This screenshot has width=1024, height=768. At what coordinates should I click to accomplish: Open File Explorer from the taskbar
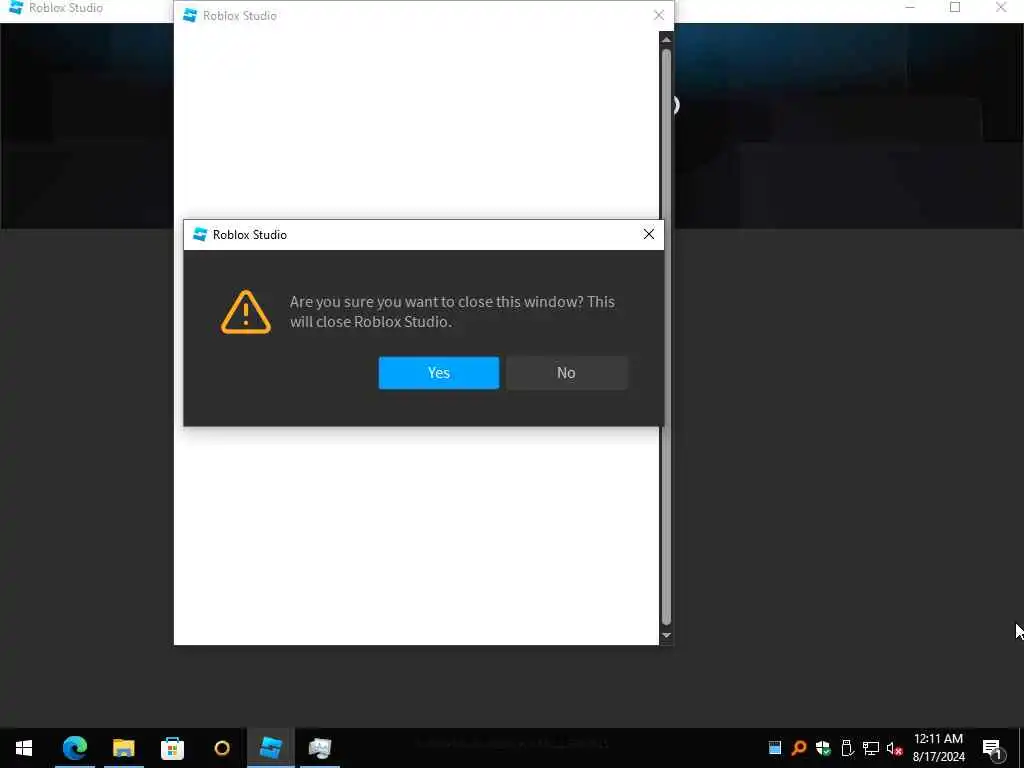tap(123, 748)
